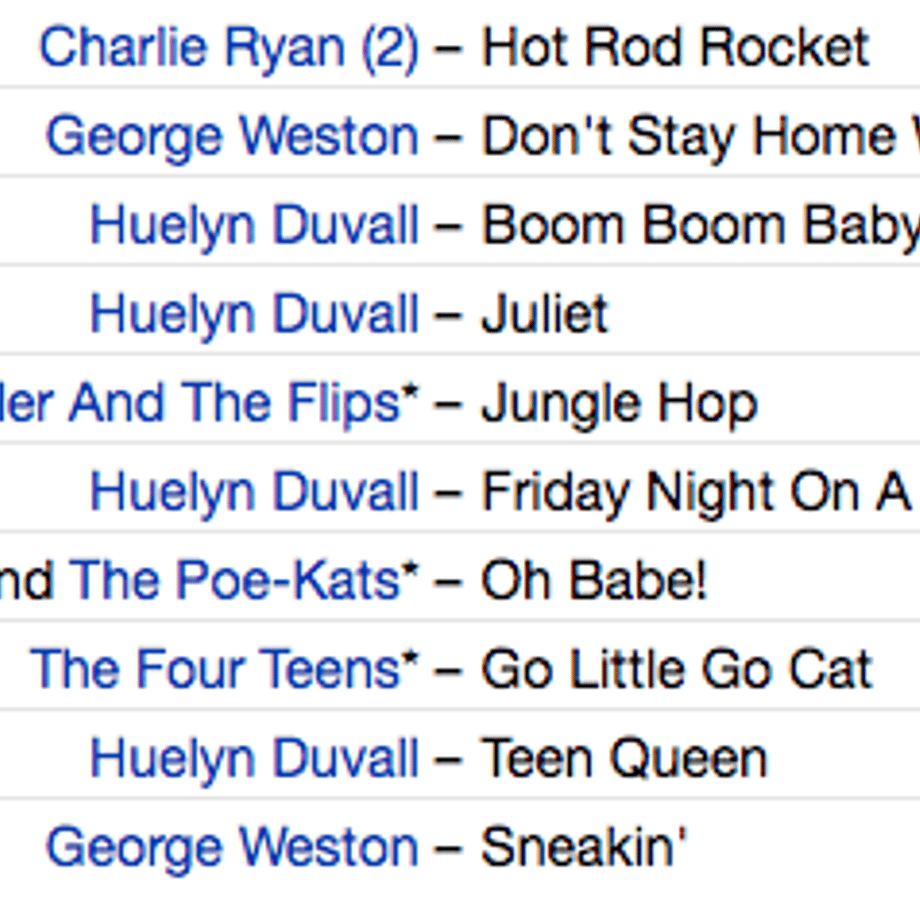Screen dimensions: 920x920
Task: Select the Oh Babe! track title
Action: click(x=594, y=581)
